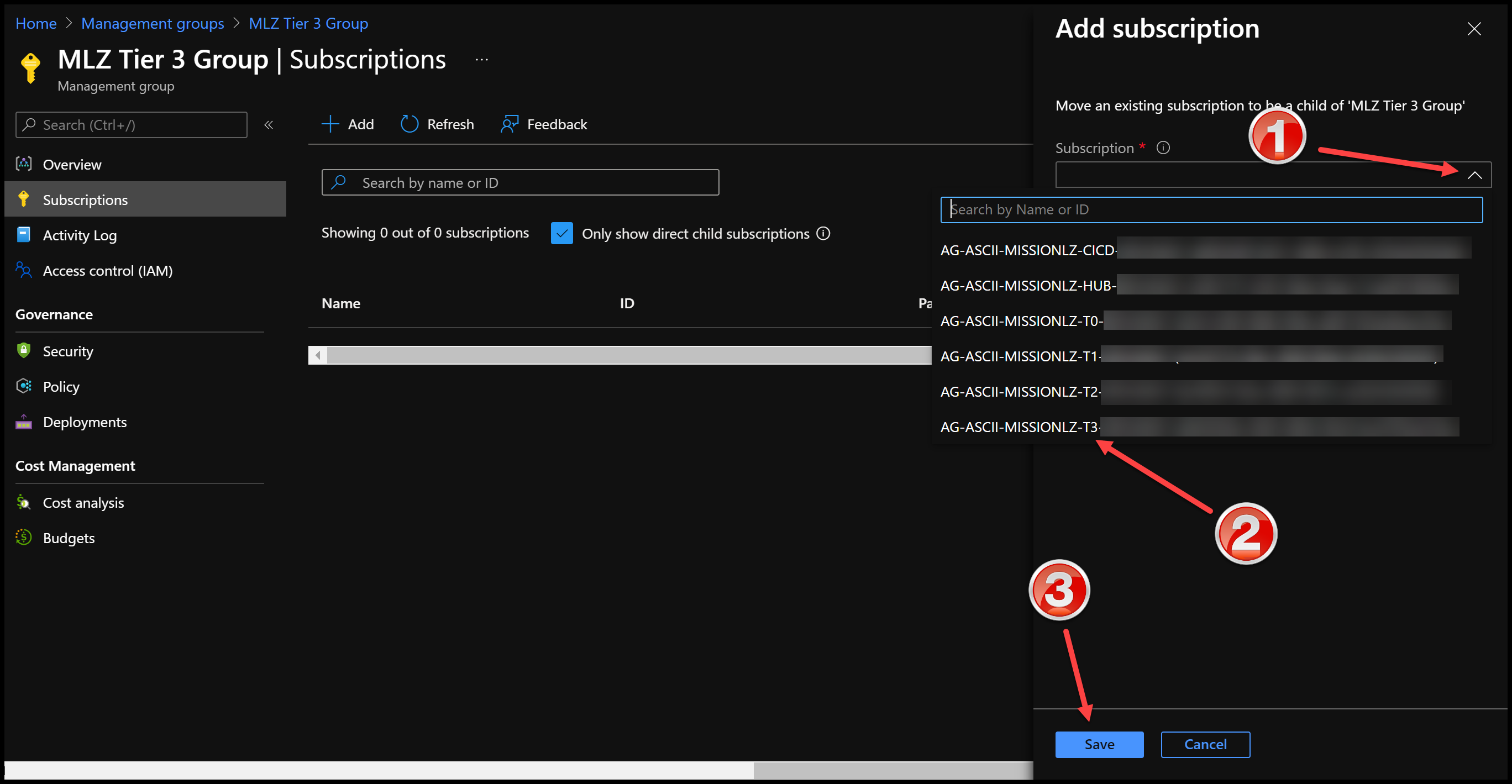Uncheck Only show direct child subscriptions
The image size is (1512, 784).
(561, 233)
